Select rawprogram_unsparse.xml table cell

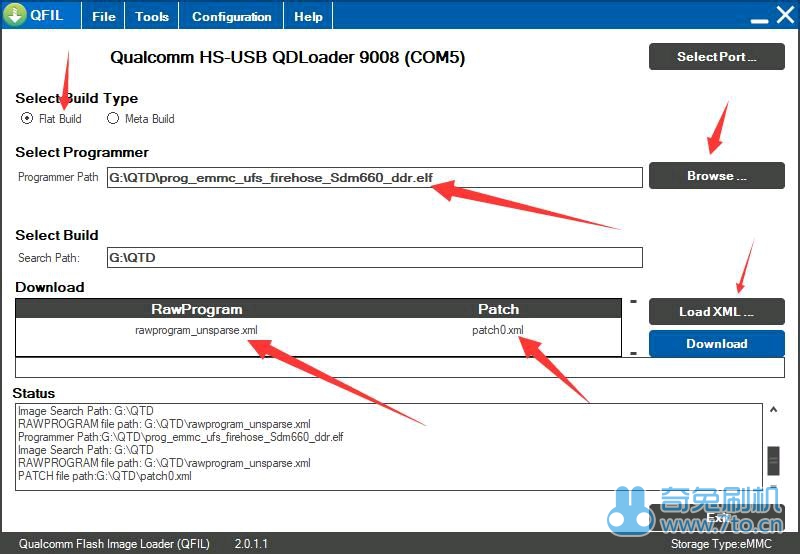pos(196,330)
